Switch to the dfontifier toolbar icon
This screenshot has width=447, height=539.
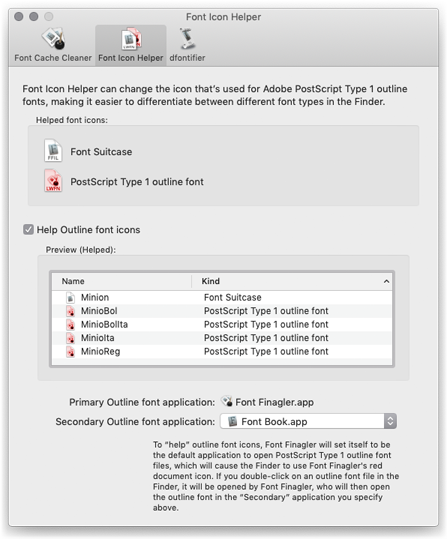(x=187, y=38)
